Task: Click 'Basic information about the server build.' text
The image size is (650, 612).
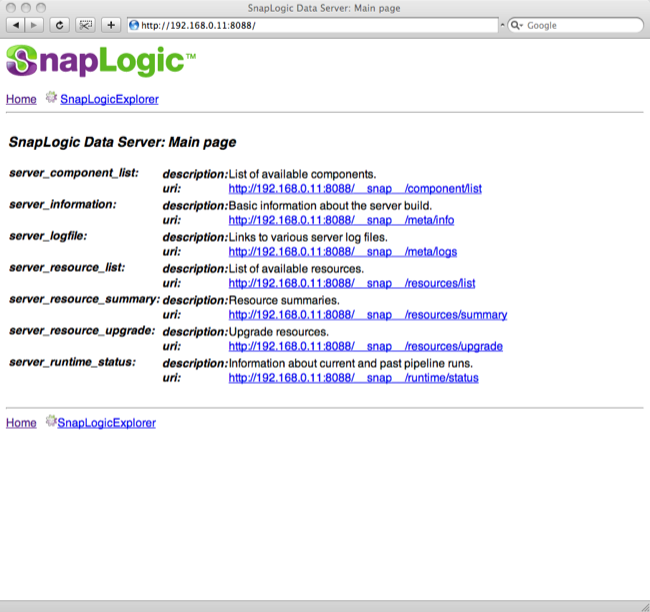Action: tap(330, 206)
